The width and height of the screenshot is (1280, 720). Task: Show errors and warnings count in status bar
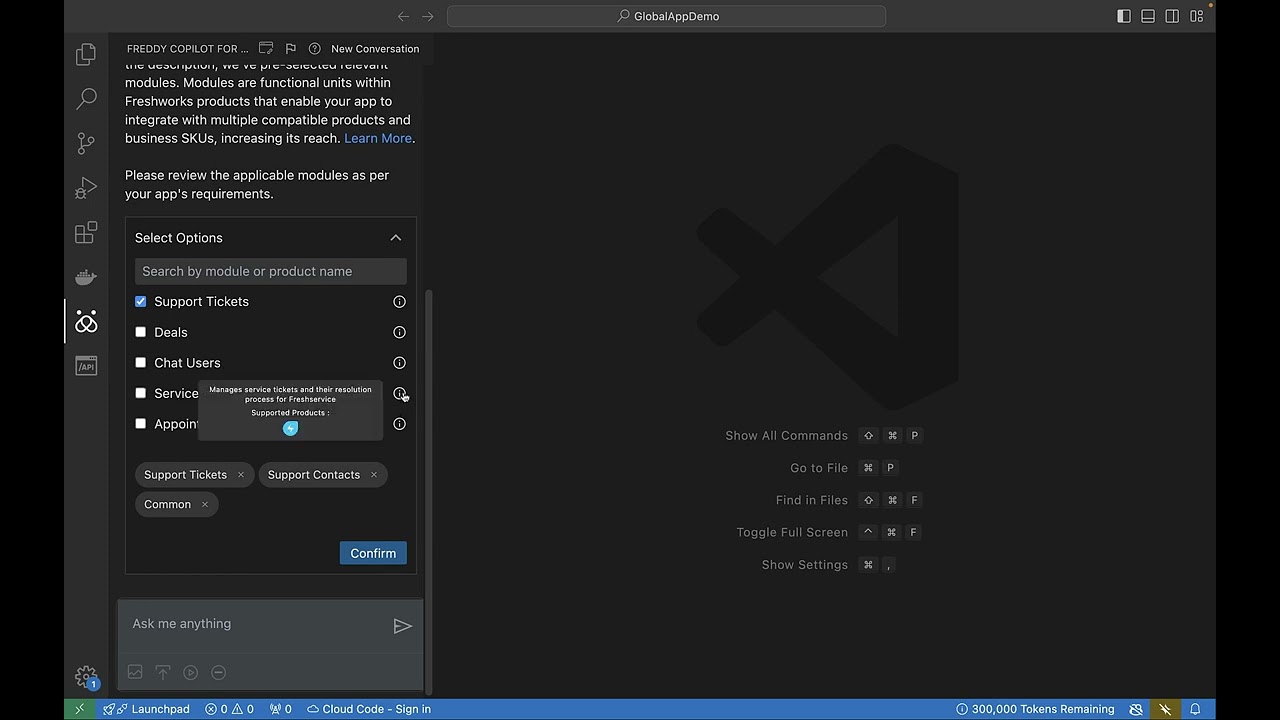tap(229, 709)
